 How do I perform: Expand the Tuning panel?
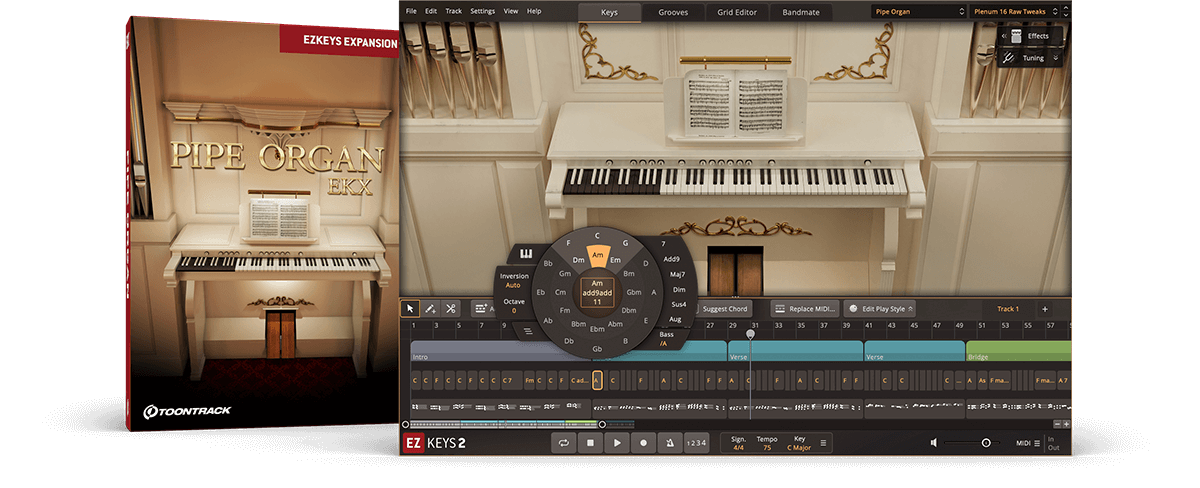[1031, 58]
